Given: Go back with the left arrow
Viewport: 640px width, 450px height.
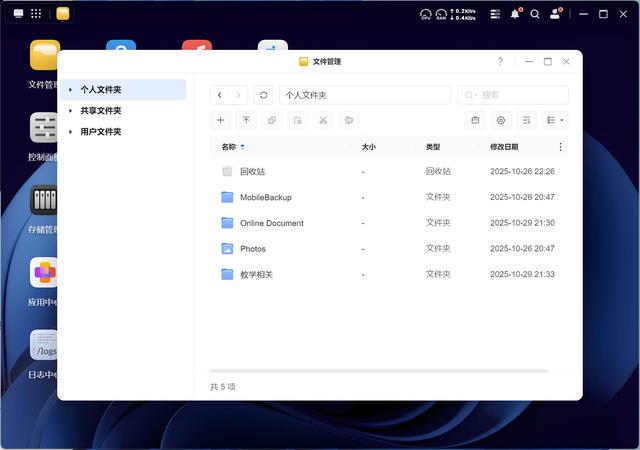Looking at the screenshot, I should click(x=220, y=95).
